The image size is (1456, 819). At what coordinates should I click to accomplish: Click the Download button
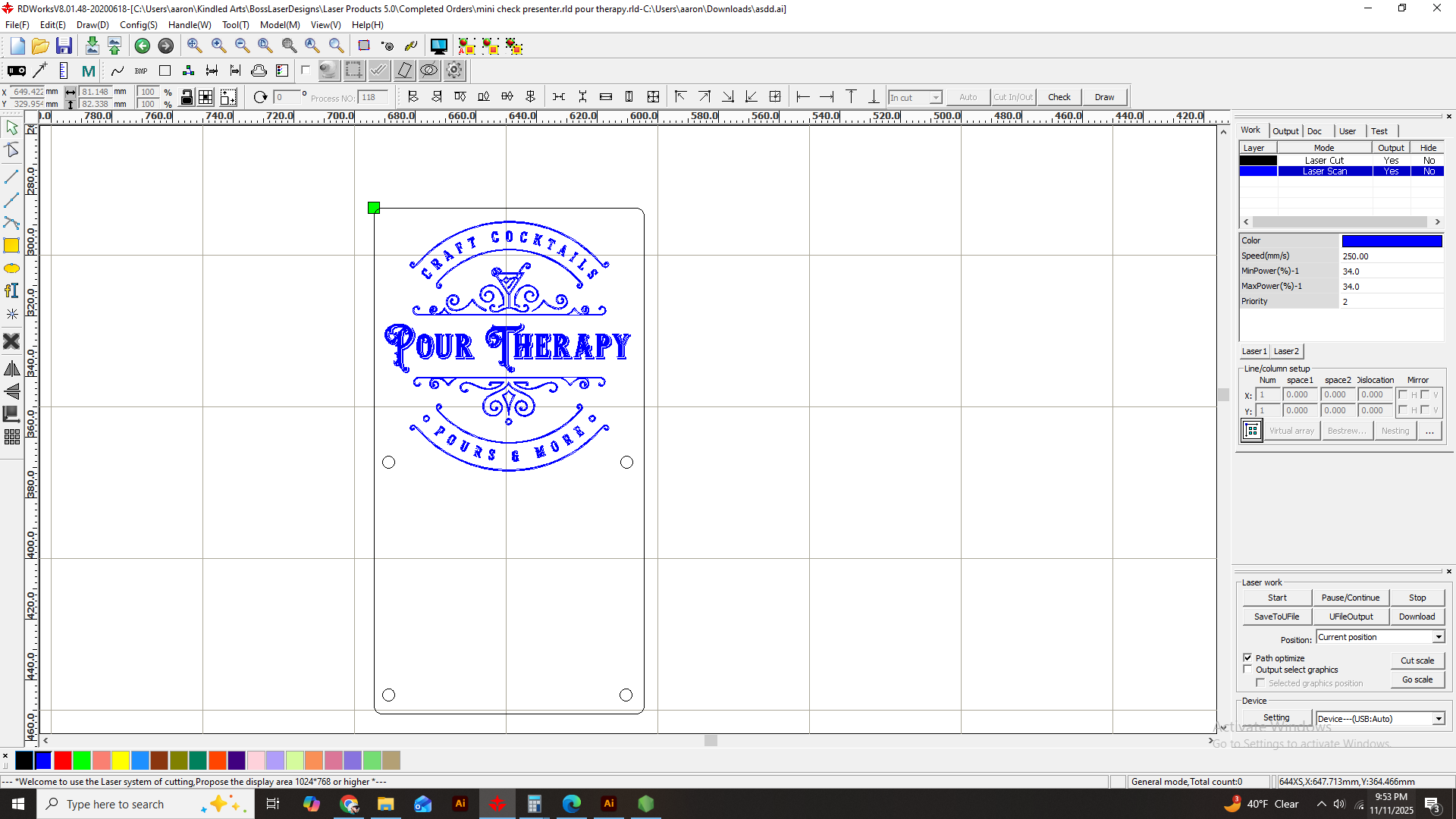tap(1417, 617)
